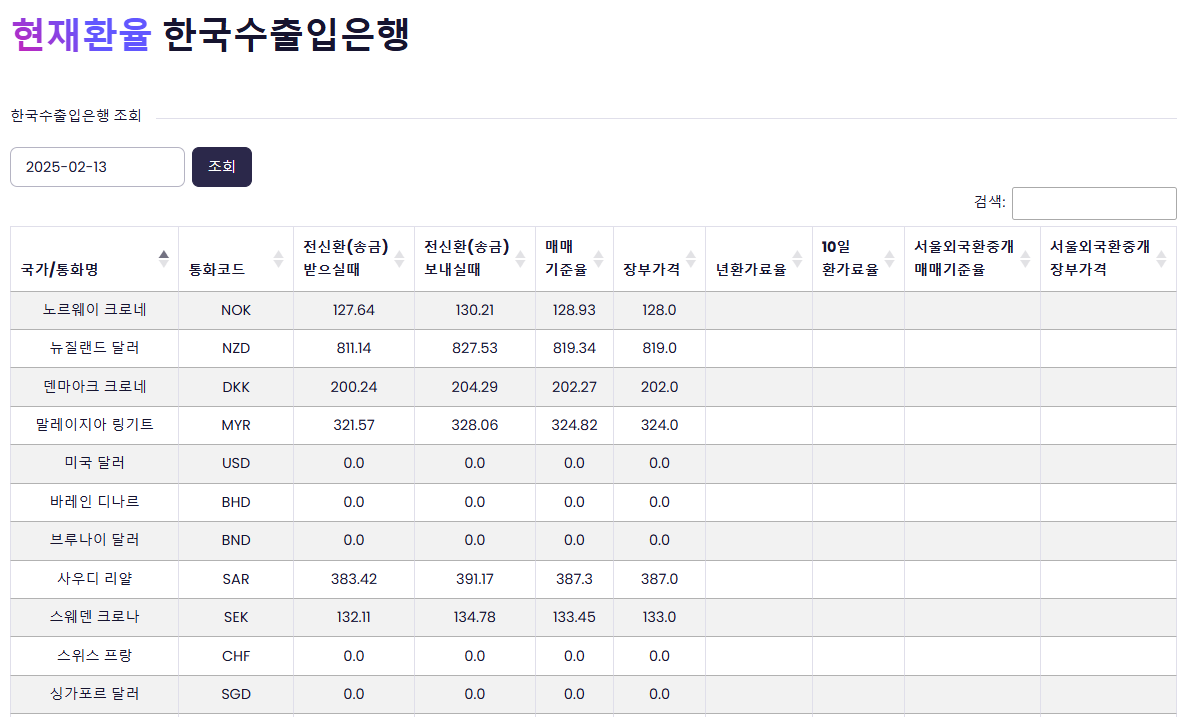Click the BND currency code
The height and width of the screenshot is (717, 1181).
tap(236, 541)
